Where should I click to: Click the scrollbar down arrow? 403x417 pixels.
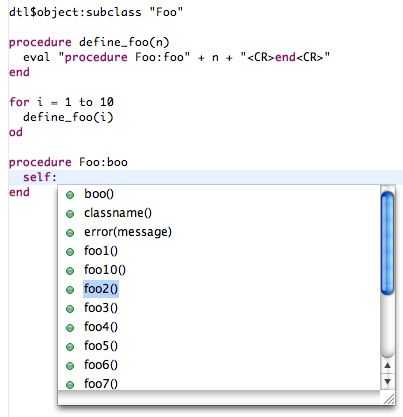coord(387,381)
